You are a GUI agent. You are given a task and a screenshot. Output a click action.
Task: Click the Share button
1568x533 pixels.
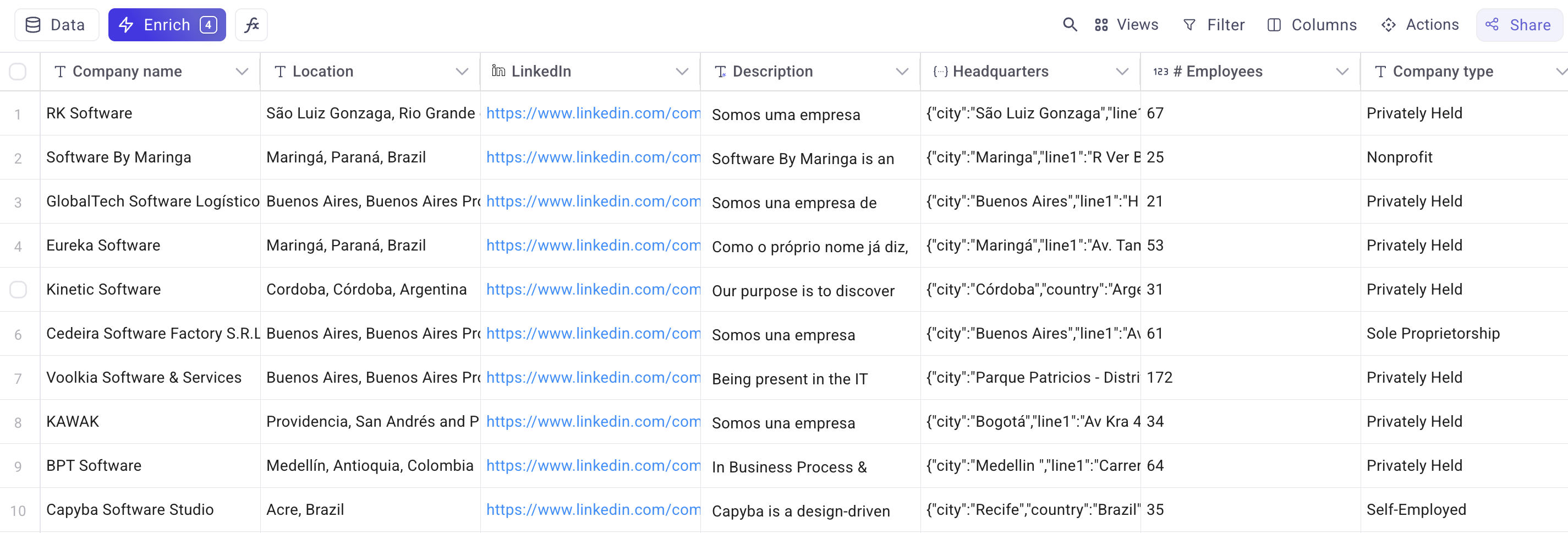coord(1518,25)
